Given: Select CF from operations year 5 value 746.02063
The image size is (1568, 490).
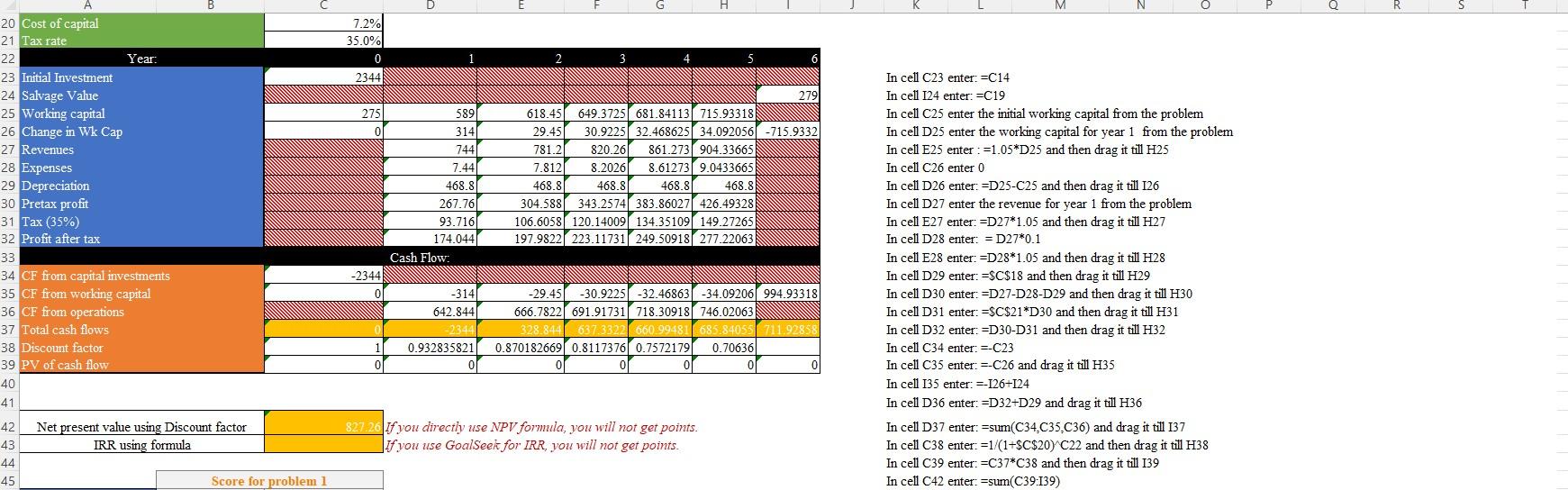Looking at the screenshot, I should (x=724, y=312).
